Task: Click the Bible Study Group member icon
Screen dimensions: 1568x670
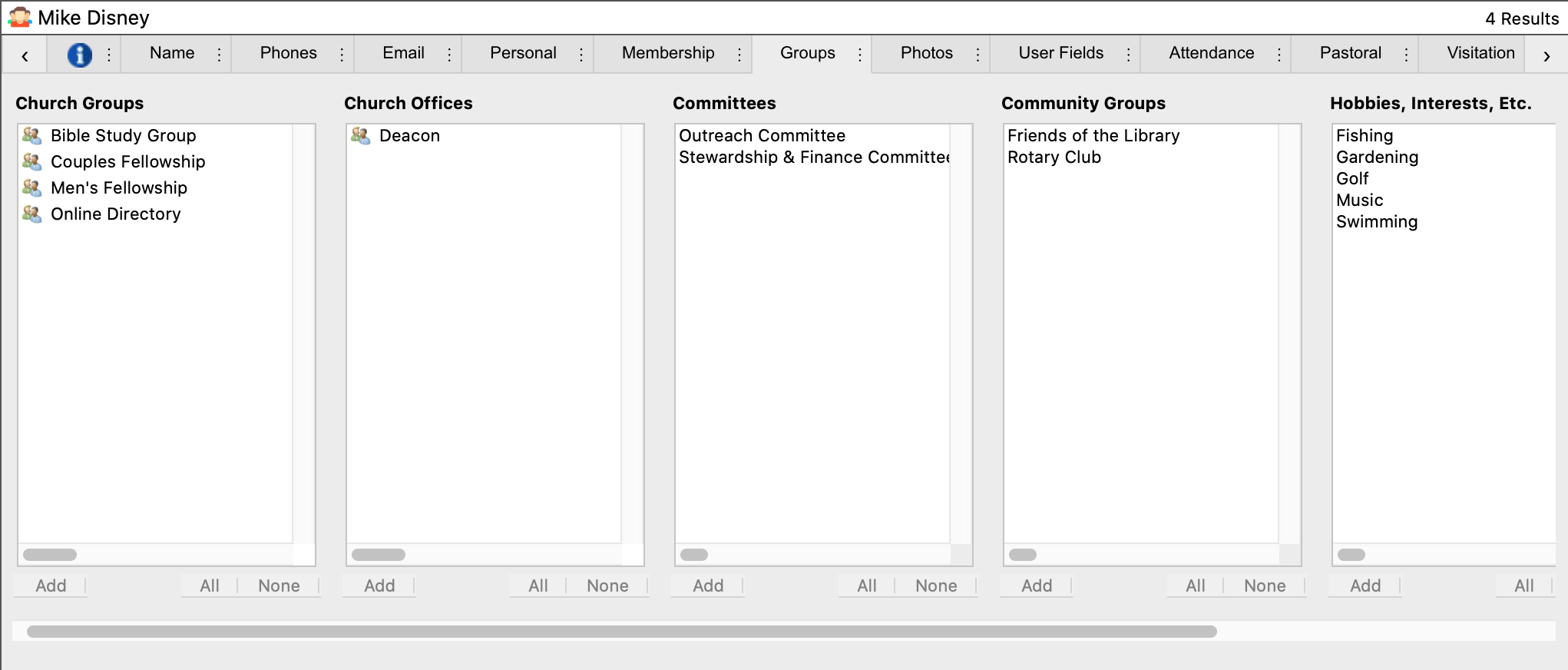Action: coord(31,136)
